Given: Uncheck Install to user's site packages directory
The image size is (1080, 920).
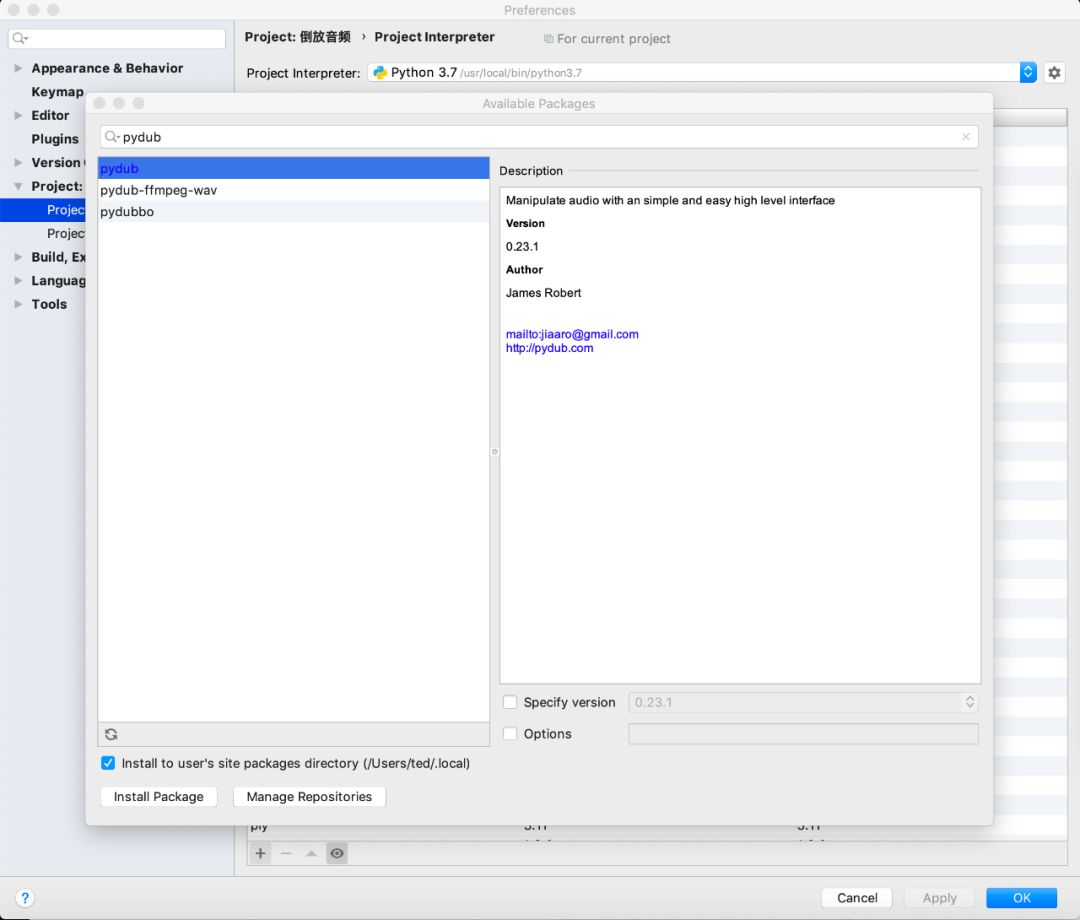Looking at the screenshot, I should [x=108, y=763].
